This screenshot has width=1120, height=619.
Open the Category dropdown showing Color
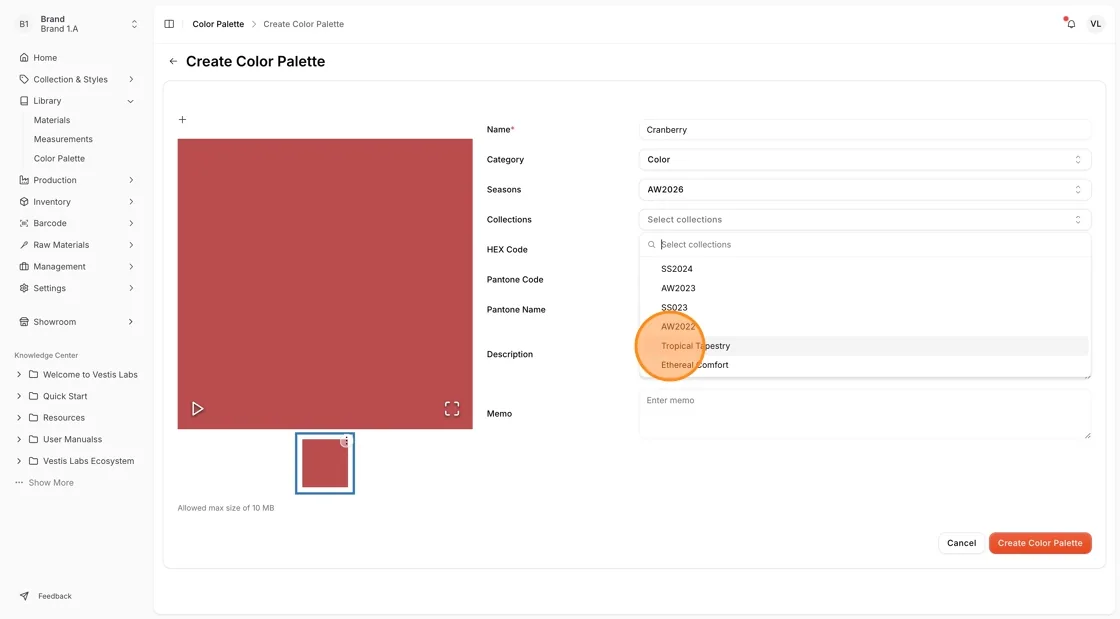coord(864,159)
